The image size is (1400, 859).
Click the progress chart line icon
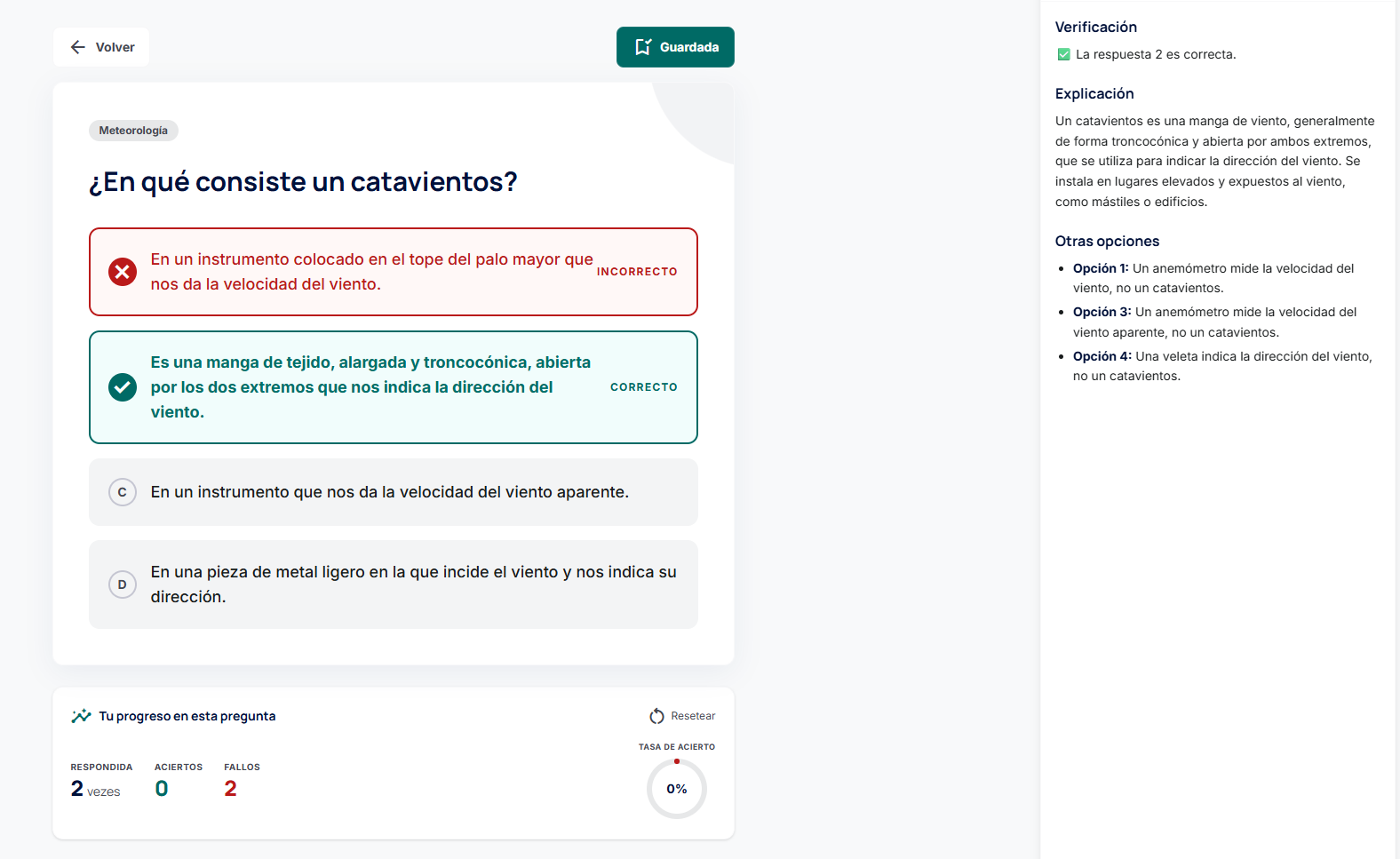[x=81, y=716]
